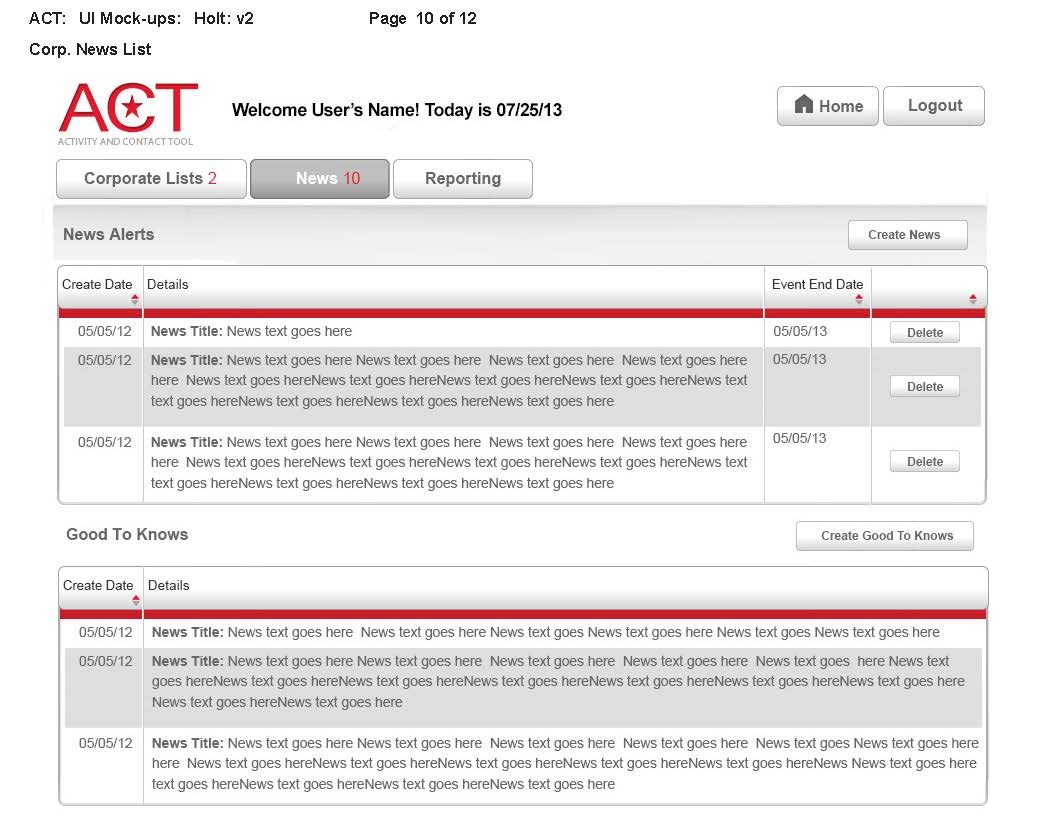This screenshot has height=825, width=1045.
Task: Select the first single-line news alert entry
Action: [x=252, y=332]
